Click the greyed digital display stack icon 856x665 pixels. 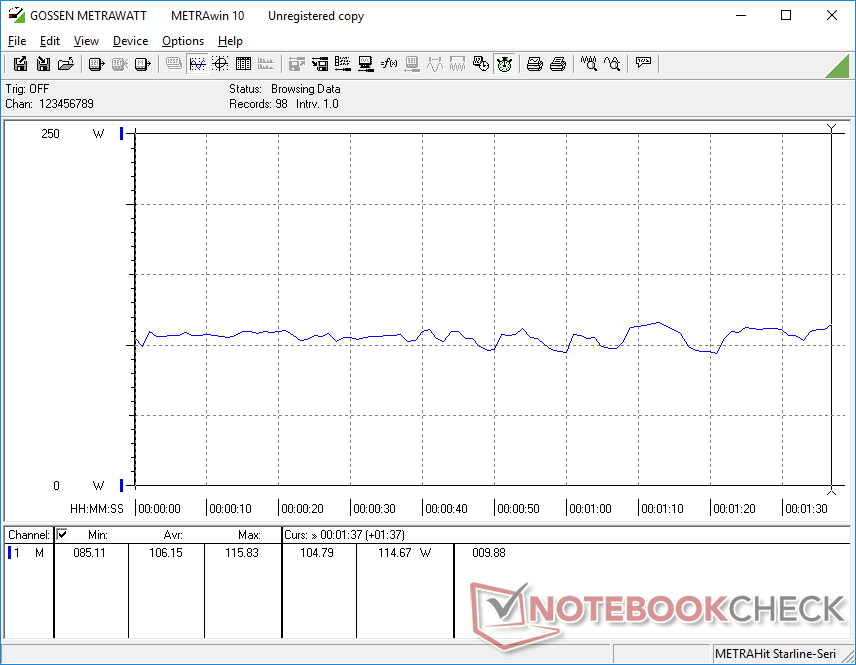click(x=174, y=64)
